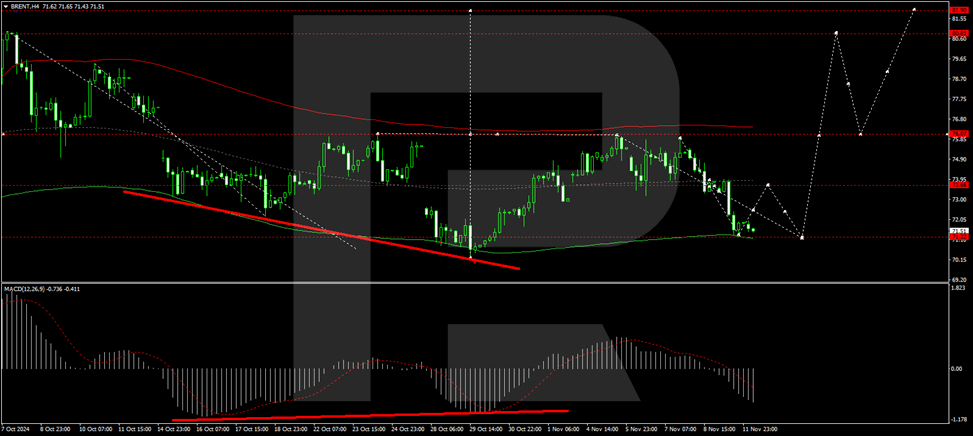The width and height of the screenshot is (973, 436).
Task: Click the 72.05 price axis value
Action: [960, 220]
